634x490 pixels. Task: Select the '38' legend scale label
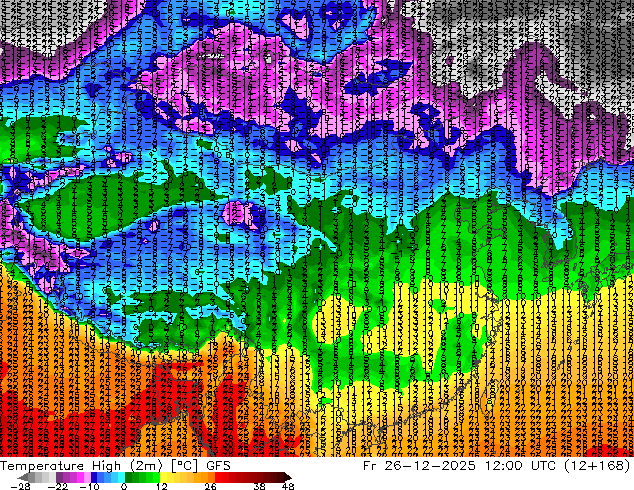pos(260,486)
